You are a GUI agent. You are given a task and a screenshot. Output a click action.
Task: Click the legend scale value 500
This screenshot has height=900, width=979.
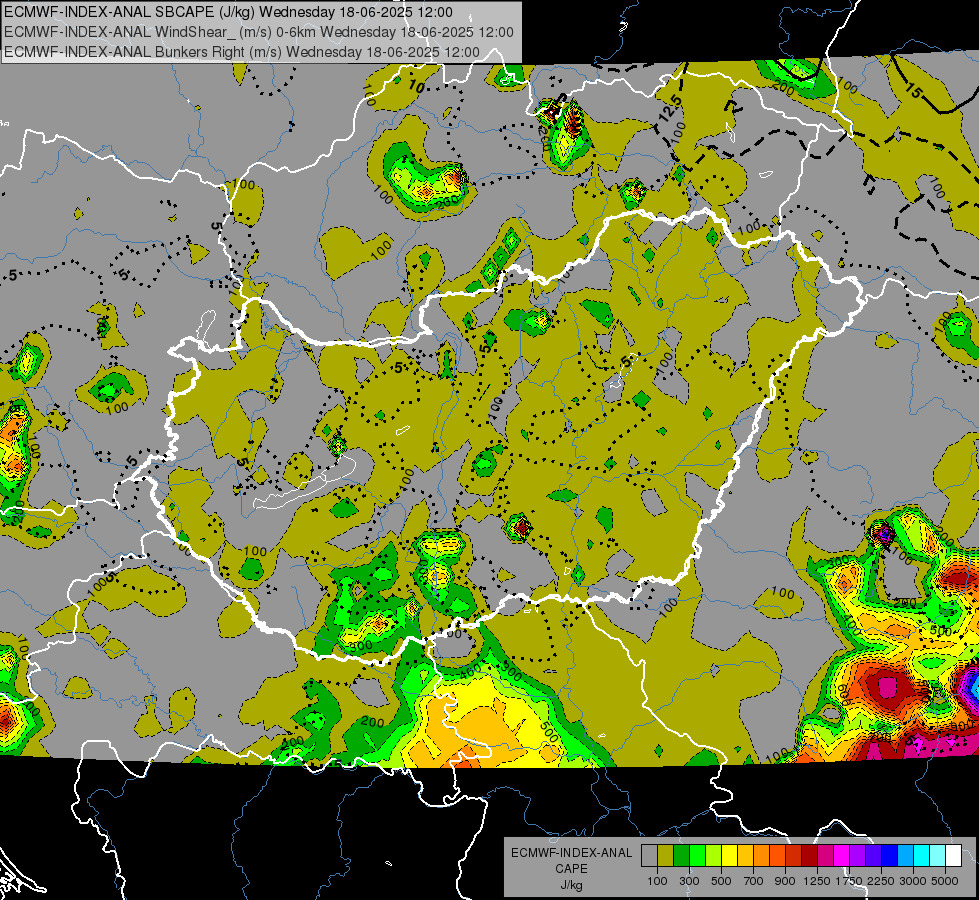click(x=721, y=881)
